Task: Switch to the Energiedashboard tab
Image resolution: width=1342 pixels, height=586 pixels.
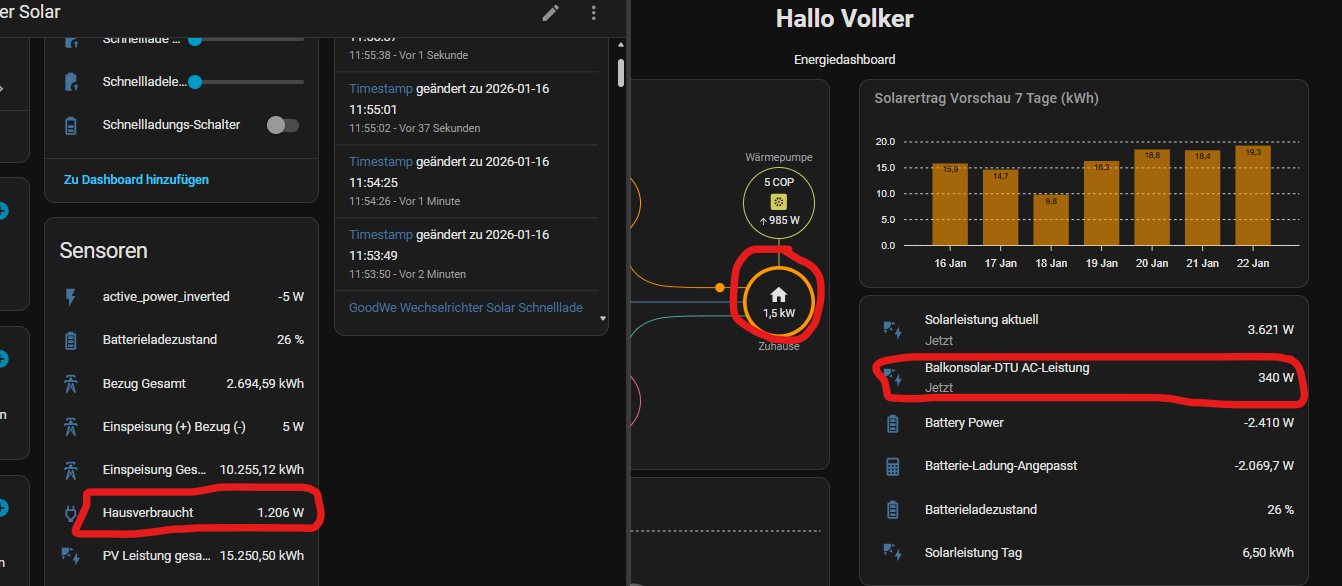Action: 844,60
